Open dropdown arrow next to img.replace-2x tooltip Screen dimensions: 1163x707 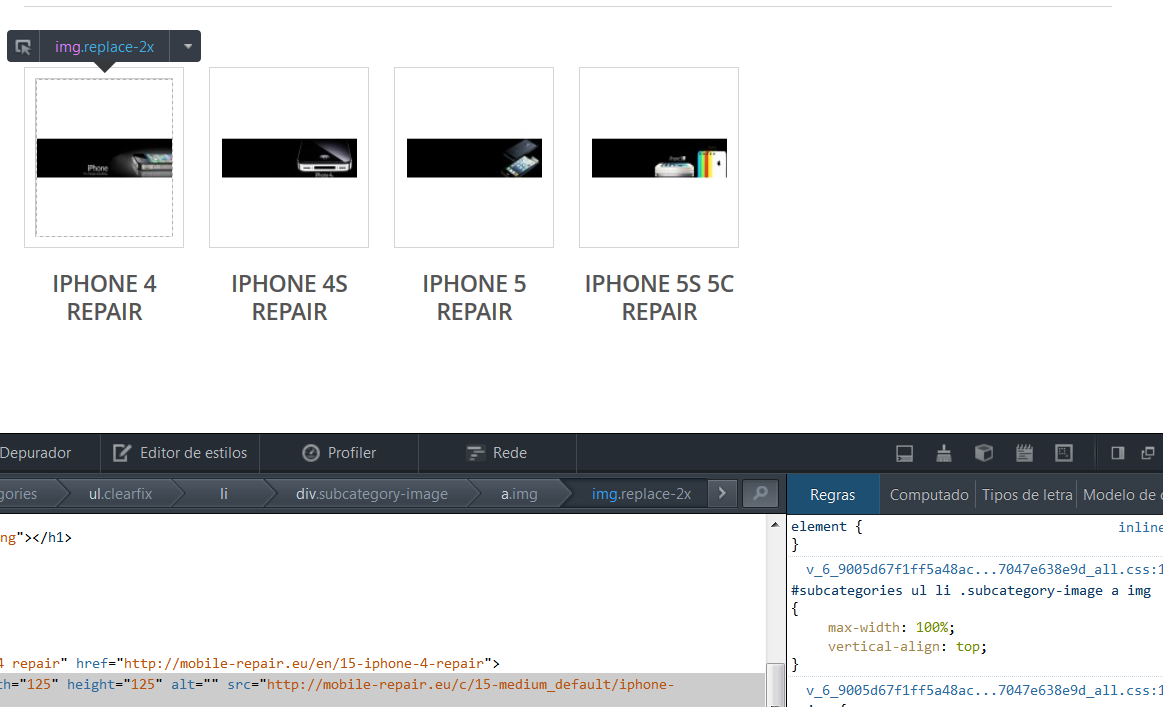(188, 47)
